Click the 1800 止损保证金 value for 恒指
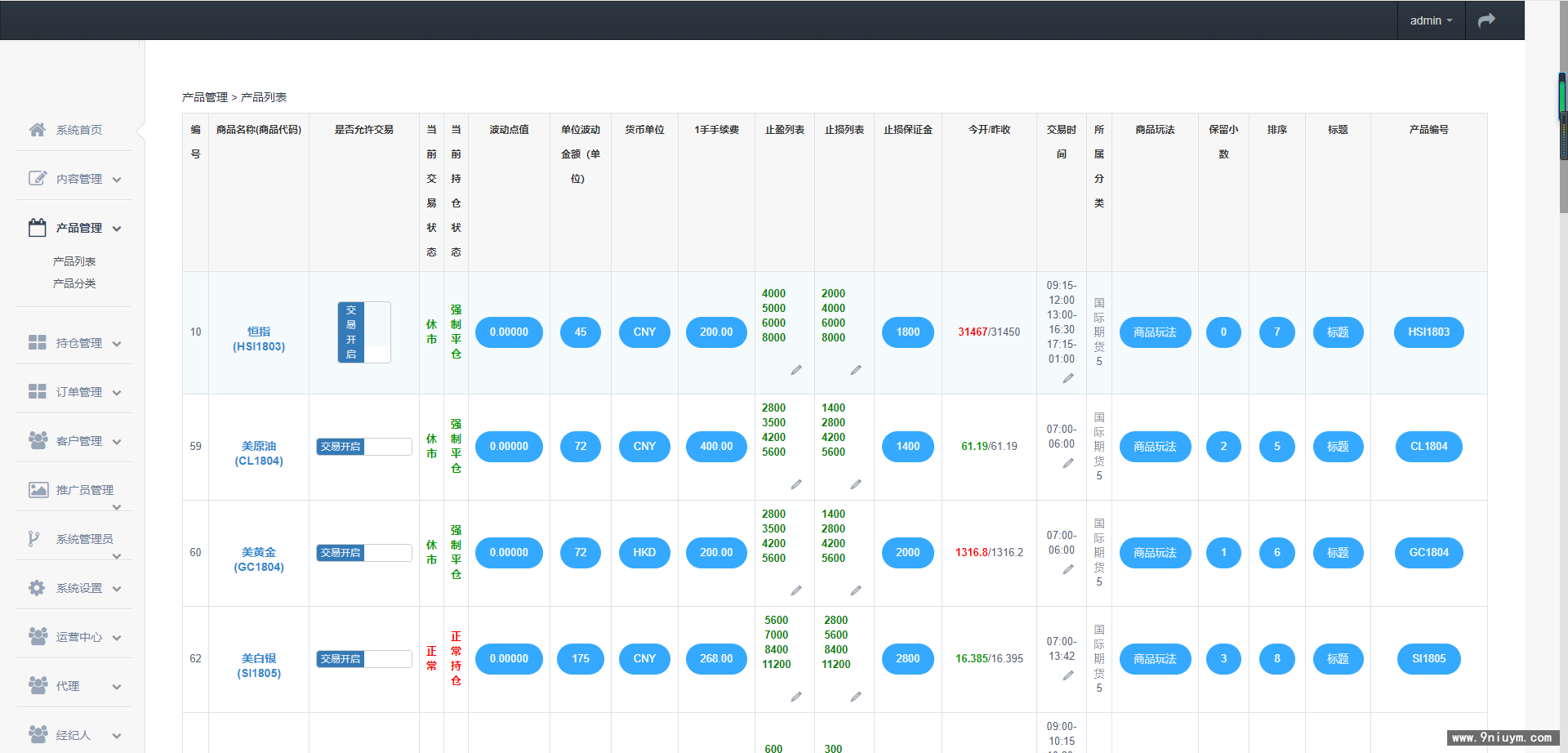 (908, 332)
